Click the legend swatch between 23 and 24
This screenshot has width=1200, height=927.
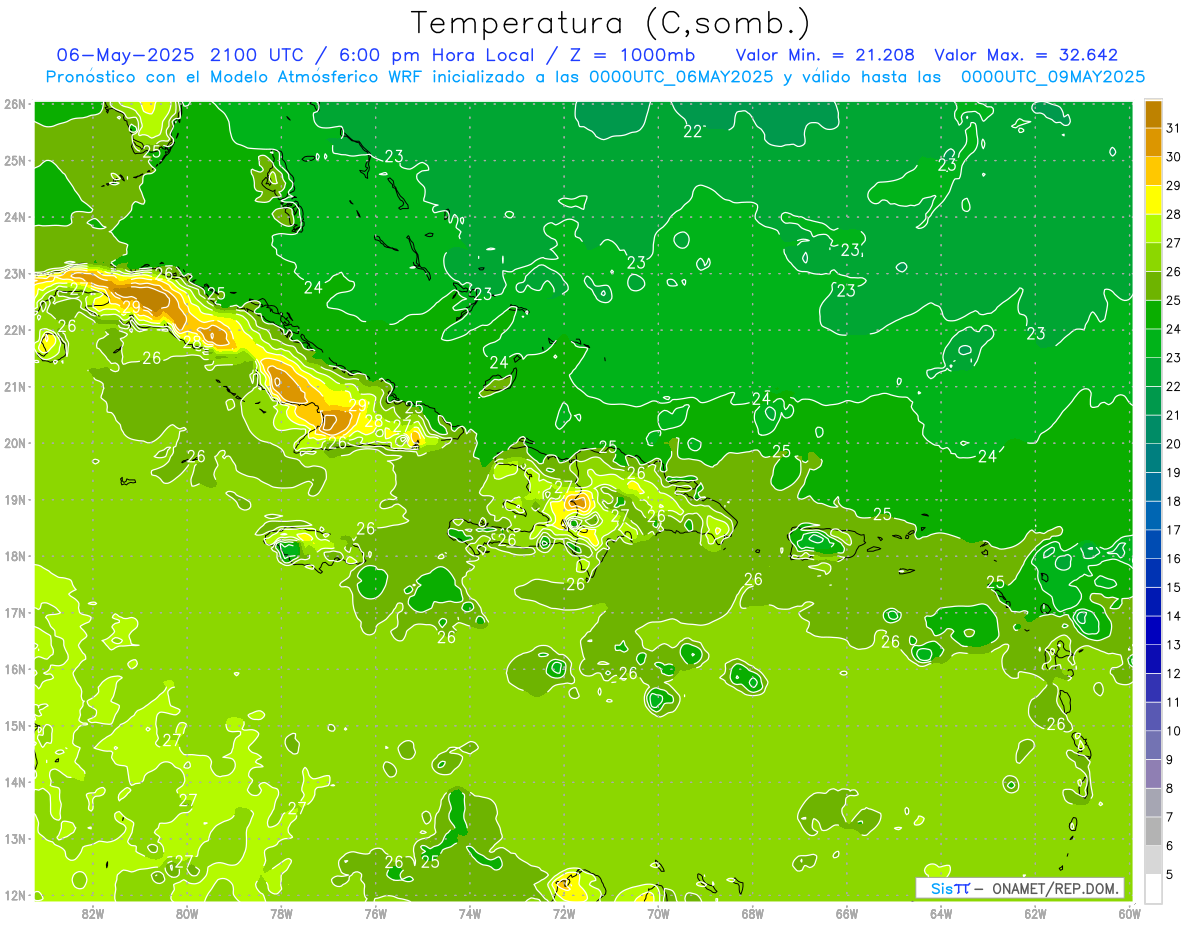click(1153, 343)
